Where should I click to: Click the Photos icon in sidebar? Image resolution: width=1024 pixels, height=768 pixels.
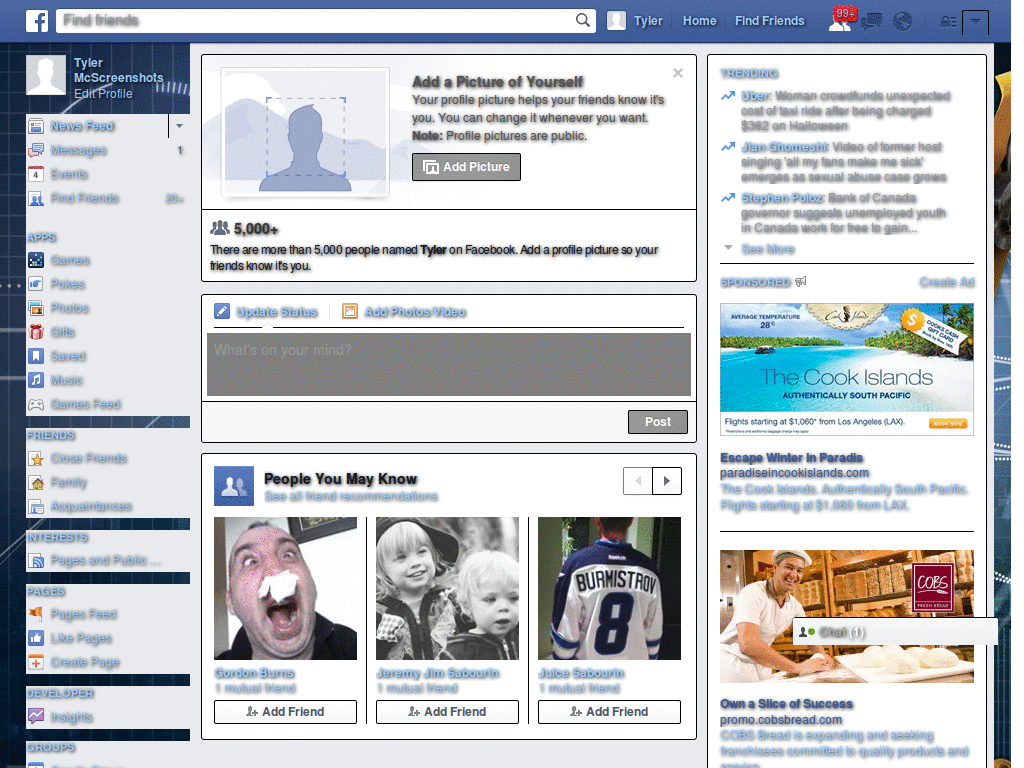point(36,308)
